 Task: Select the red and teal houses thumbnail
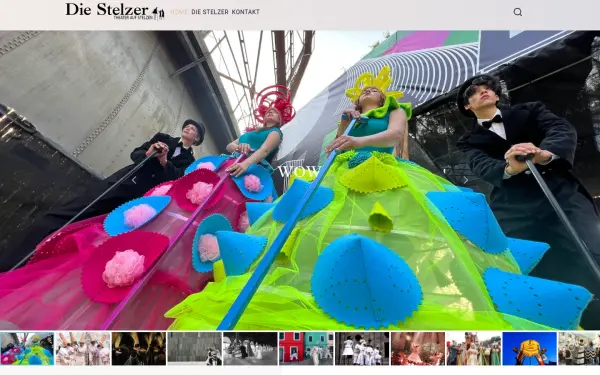[306, 349]
